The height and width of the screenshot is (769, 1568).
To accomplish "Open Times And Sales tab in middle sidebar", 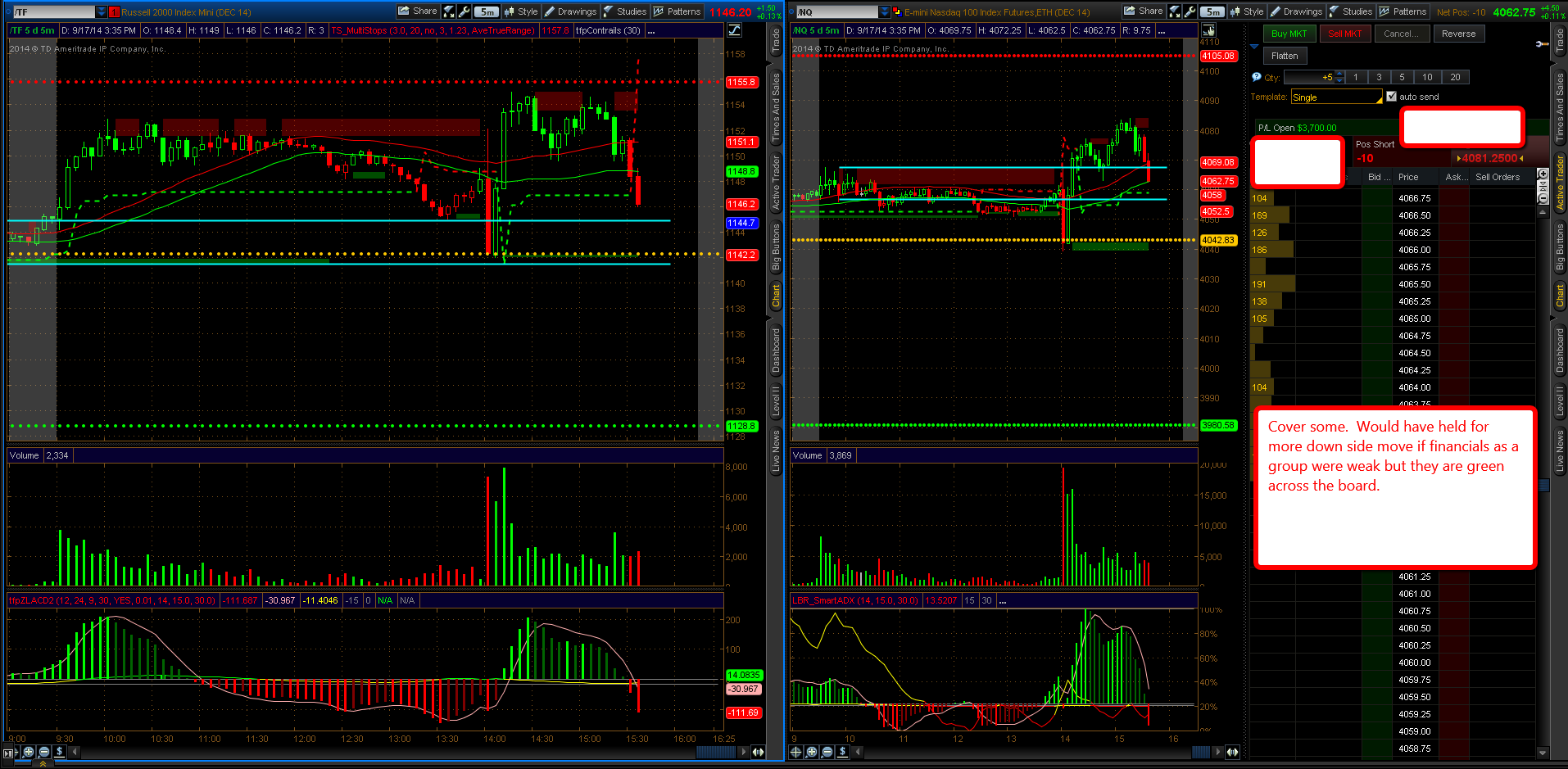I will (x=776, y=108).
